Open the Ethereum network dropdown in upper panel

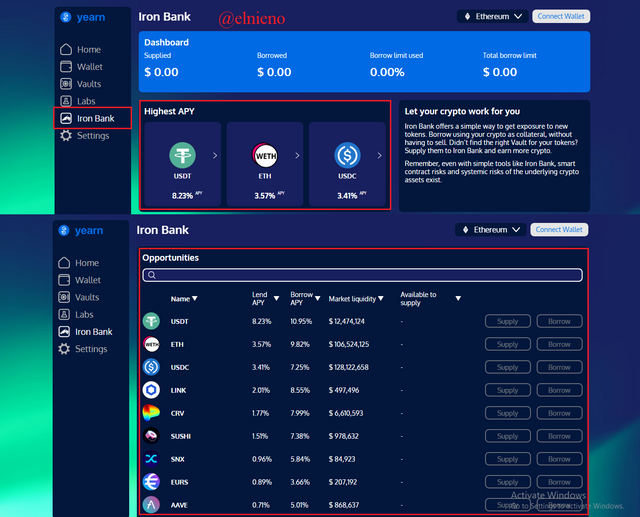(x=493, y=16)
